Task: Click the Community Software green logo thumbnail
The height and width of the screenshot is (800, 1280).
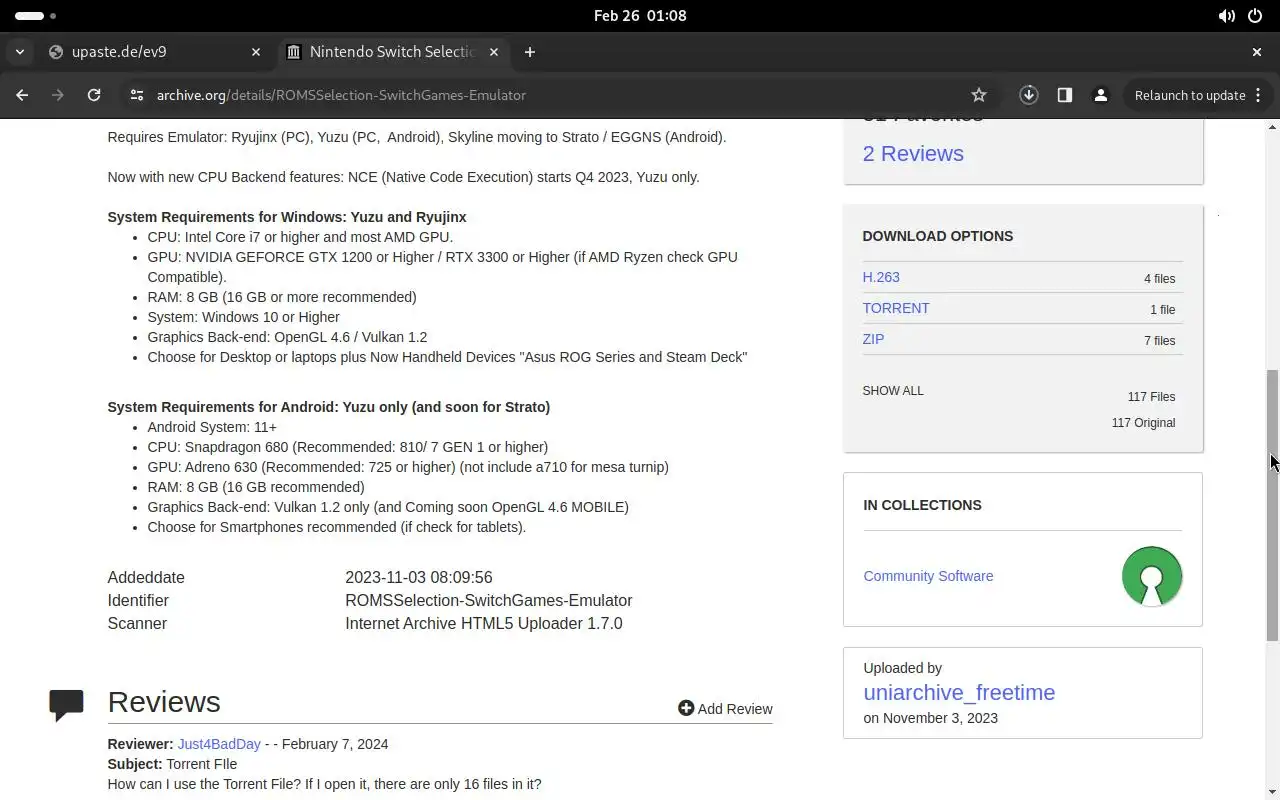Action: (1152, 576)
